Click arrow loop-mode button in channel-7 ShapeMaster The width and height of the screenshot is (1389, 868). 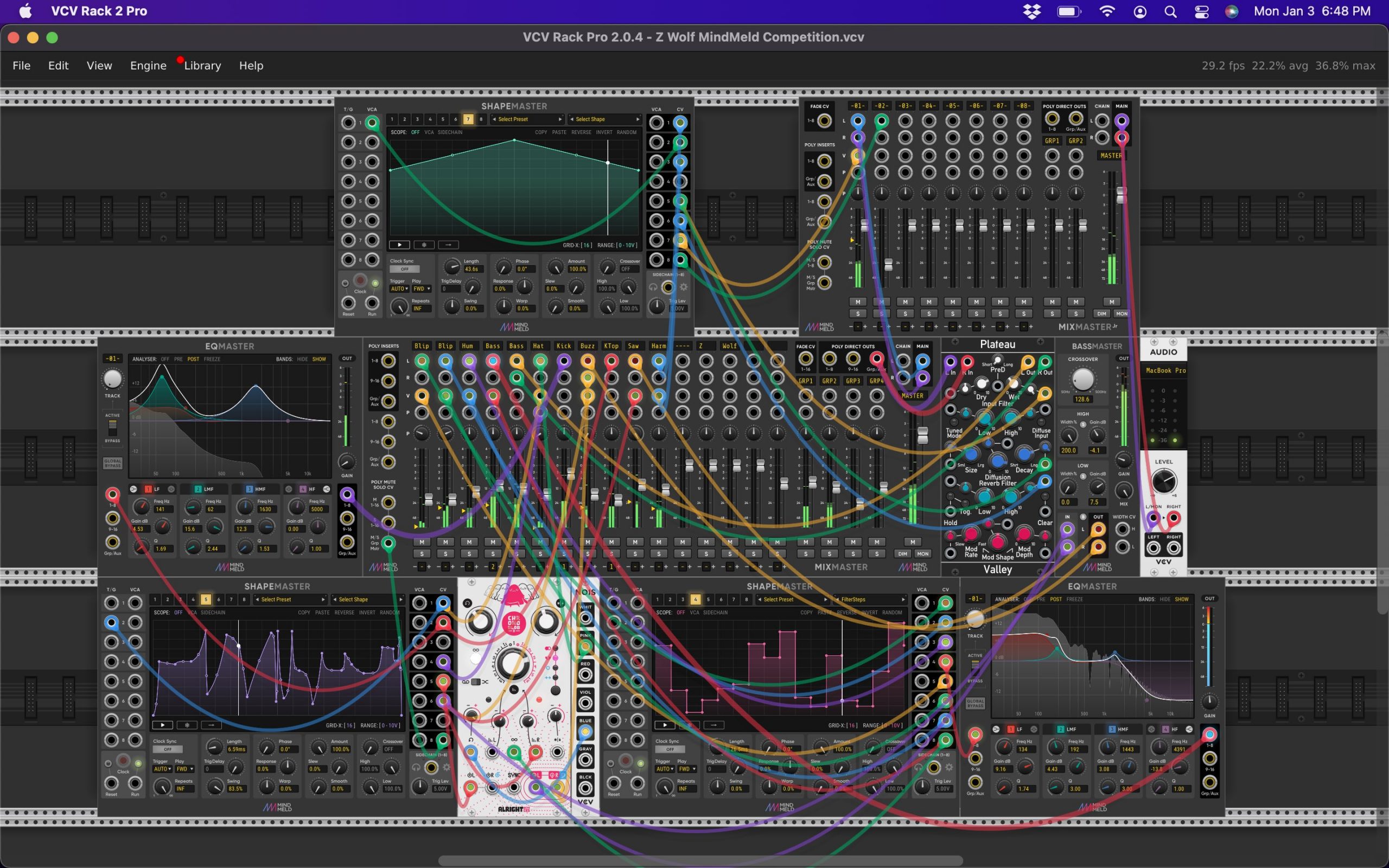pyautogui.click(x=448, y=245)
